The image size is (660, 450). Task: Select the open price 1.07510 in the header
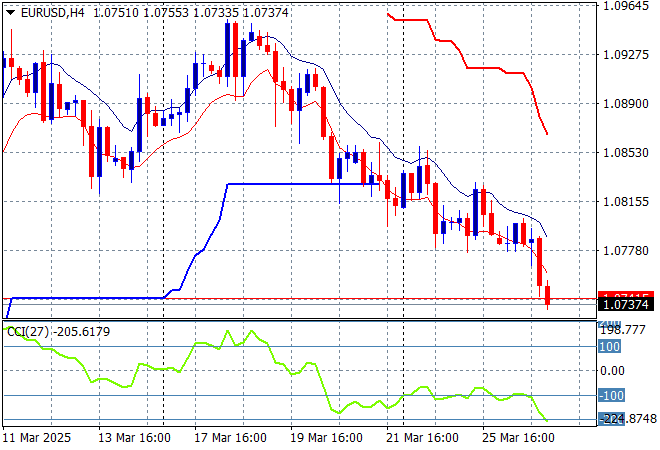tap(116, 13)
